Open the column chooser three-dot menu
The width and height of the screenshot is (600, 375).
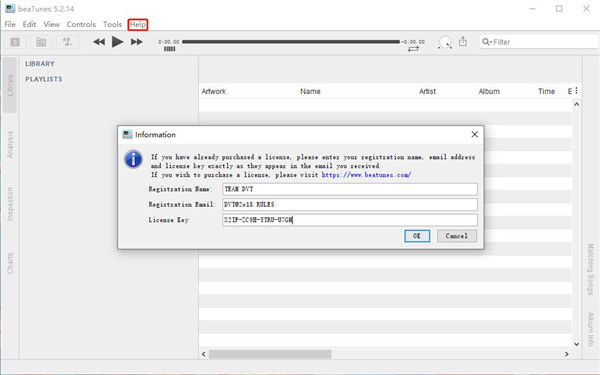pos(576,91)
